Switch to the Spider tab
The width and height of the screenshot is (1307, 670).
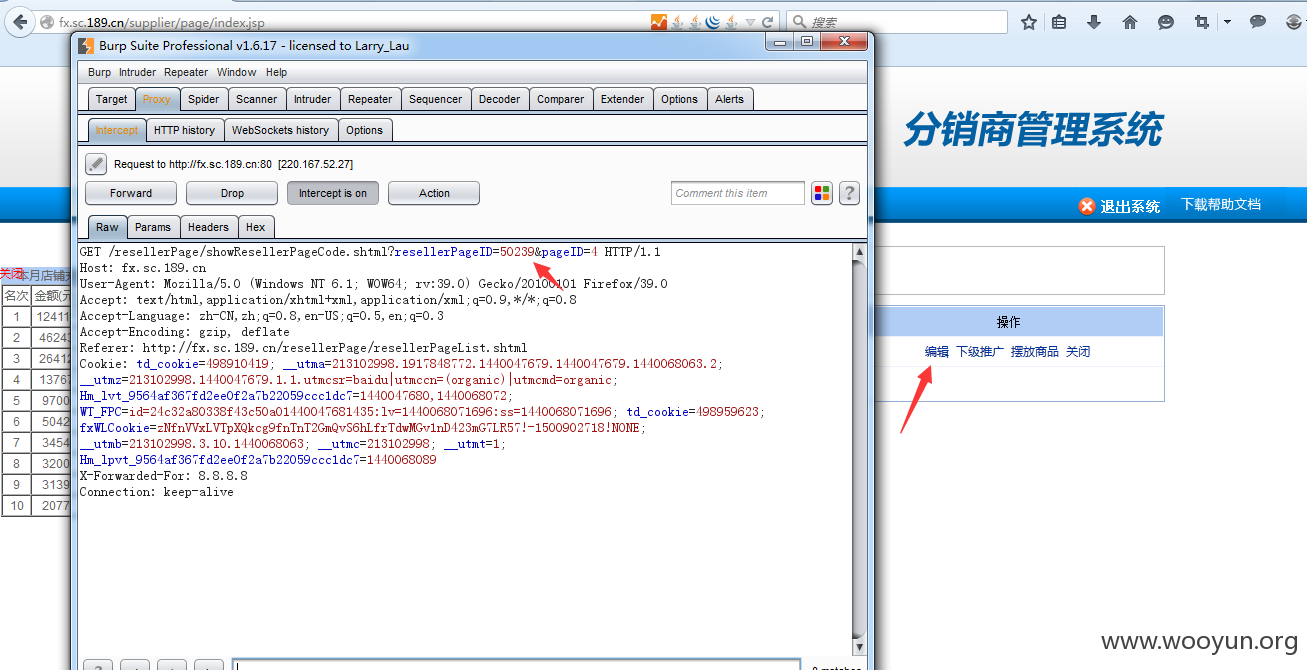pyautogui.click(x=204, y=99)
